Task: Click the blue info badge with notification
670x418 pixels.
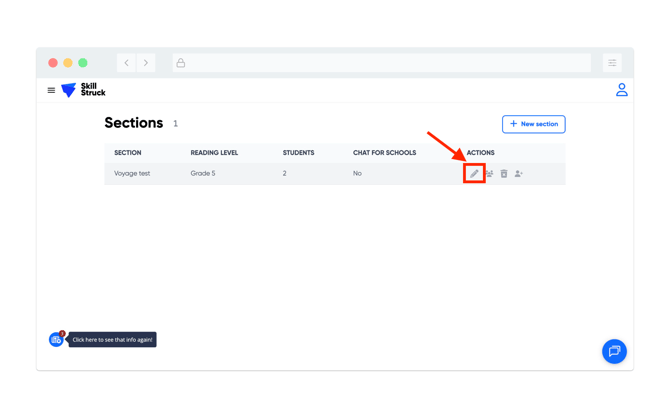Action: tap(56, 340)
